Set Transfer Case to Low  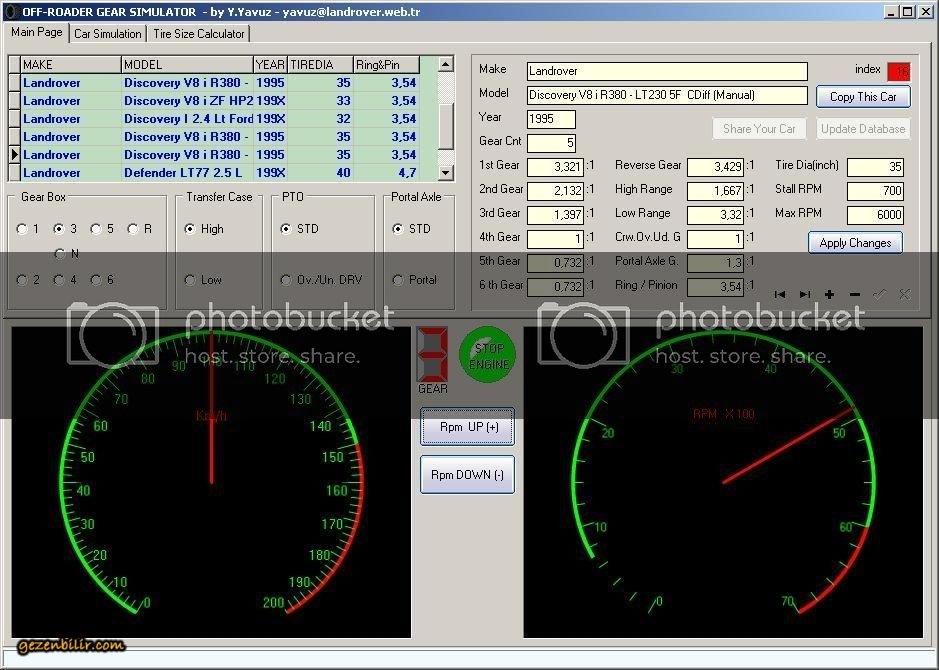coord(191,280)
